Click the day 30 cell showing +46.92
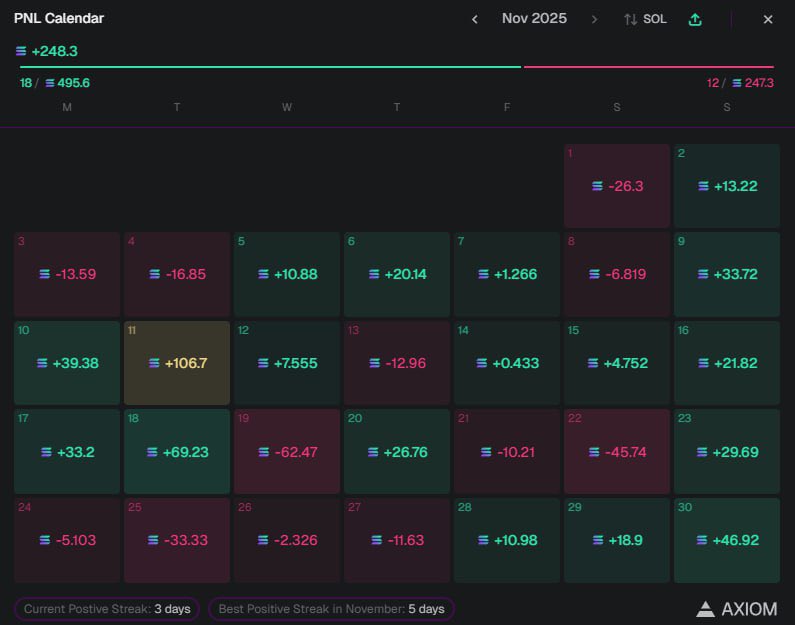 (727, 540)
